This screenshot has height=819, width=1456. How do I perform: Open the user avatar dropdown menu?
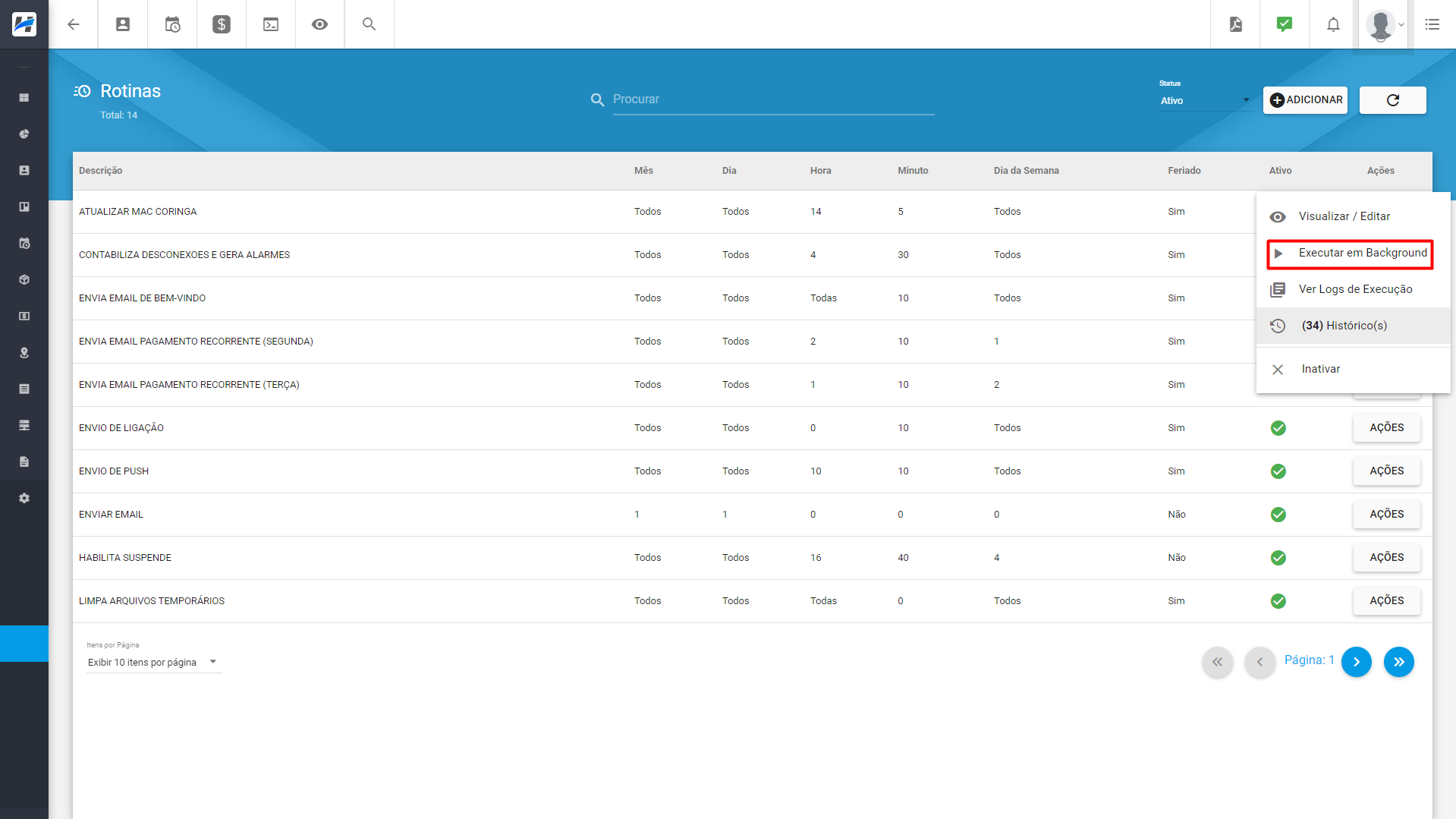pos(1385,24)
